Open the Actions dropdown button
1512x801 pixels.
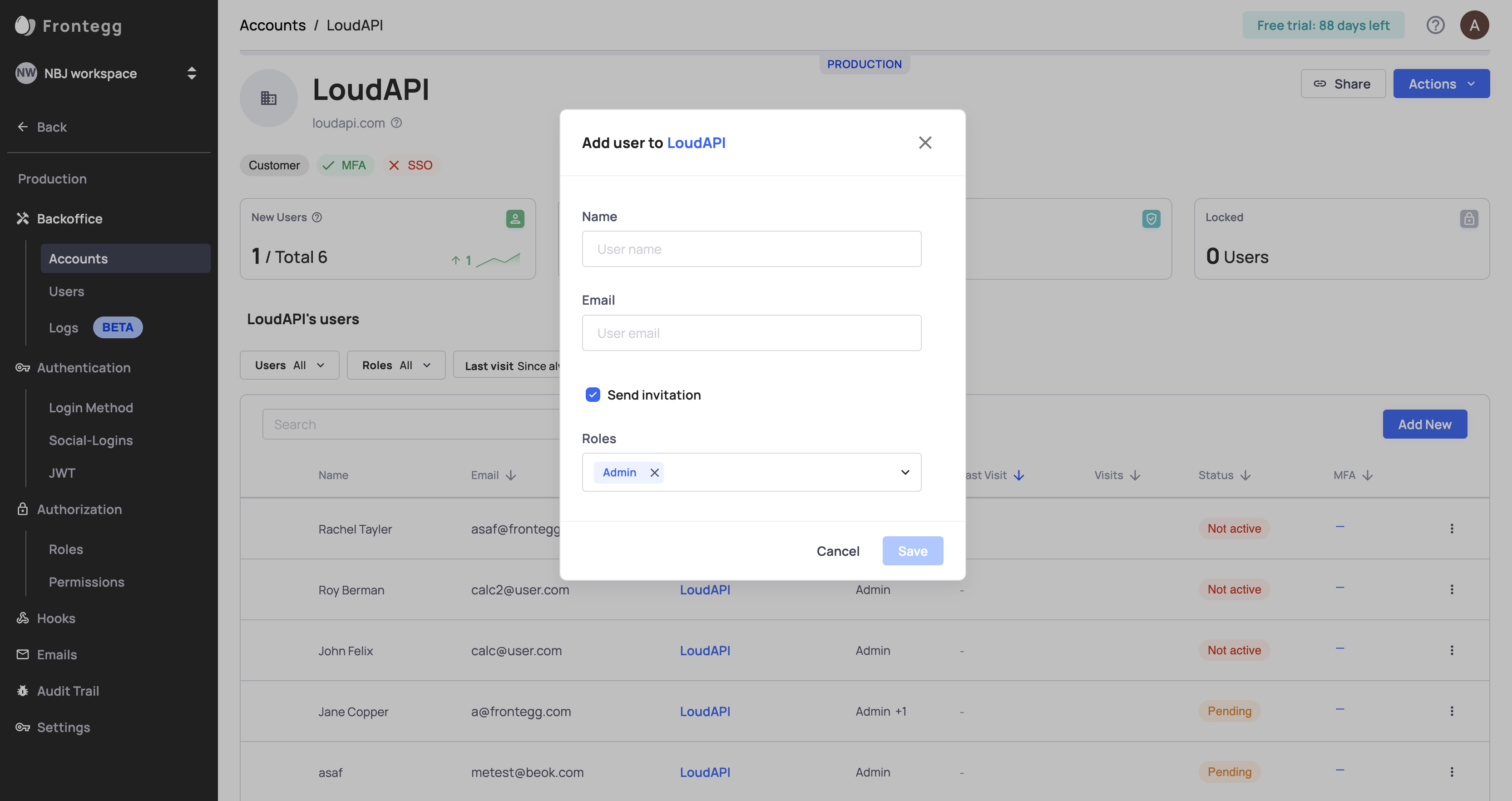pyautogui.click(x=1441, y=84)
